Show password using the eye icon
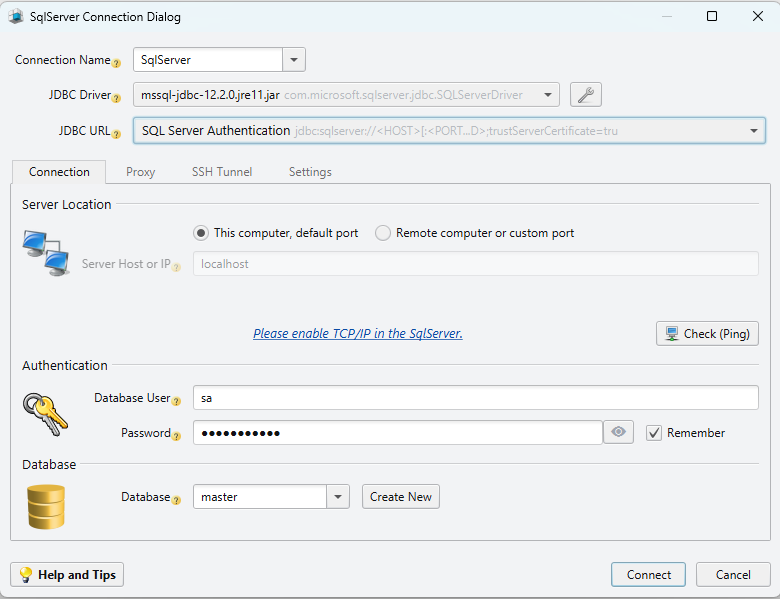 pos(619,432)
